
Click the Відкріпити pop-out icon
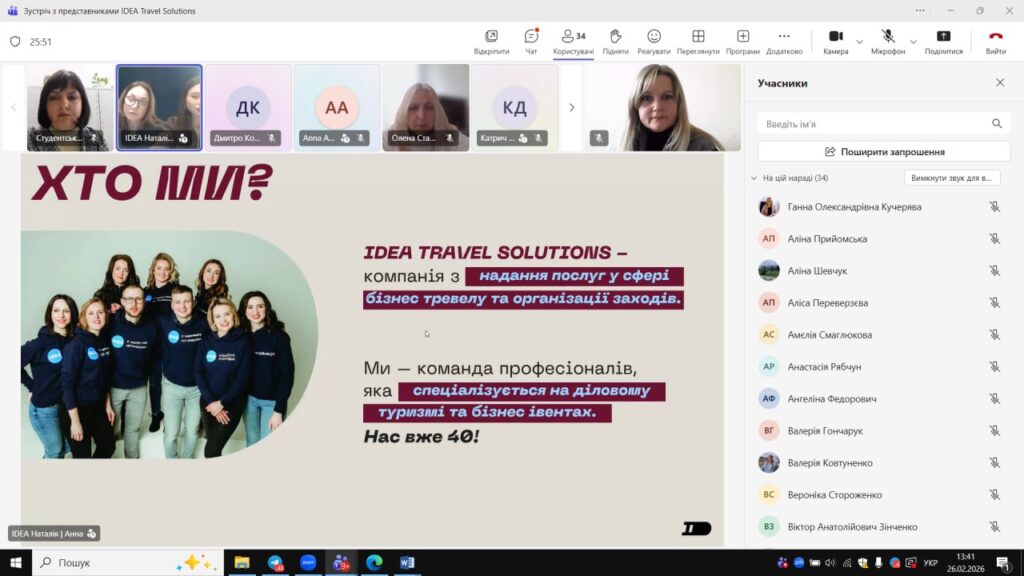click(x=491, y=41)
